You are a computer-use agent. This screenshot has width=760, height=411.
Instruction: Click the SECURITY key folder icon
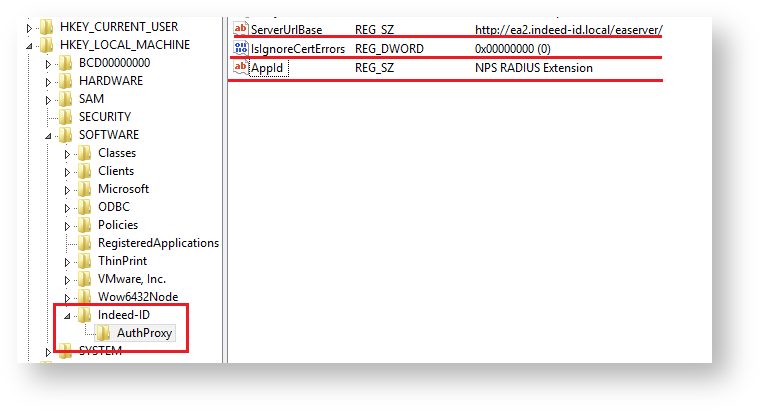coord(66,117)
